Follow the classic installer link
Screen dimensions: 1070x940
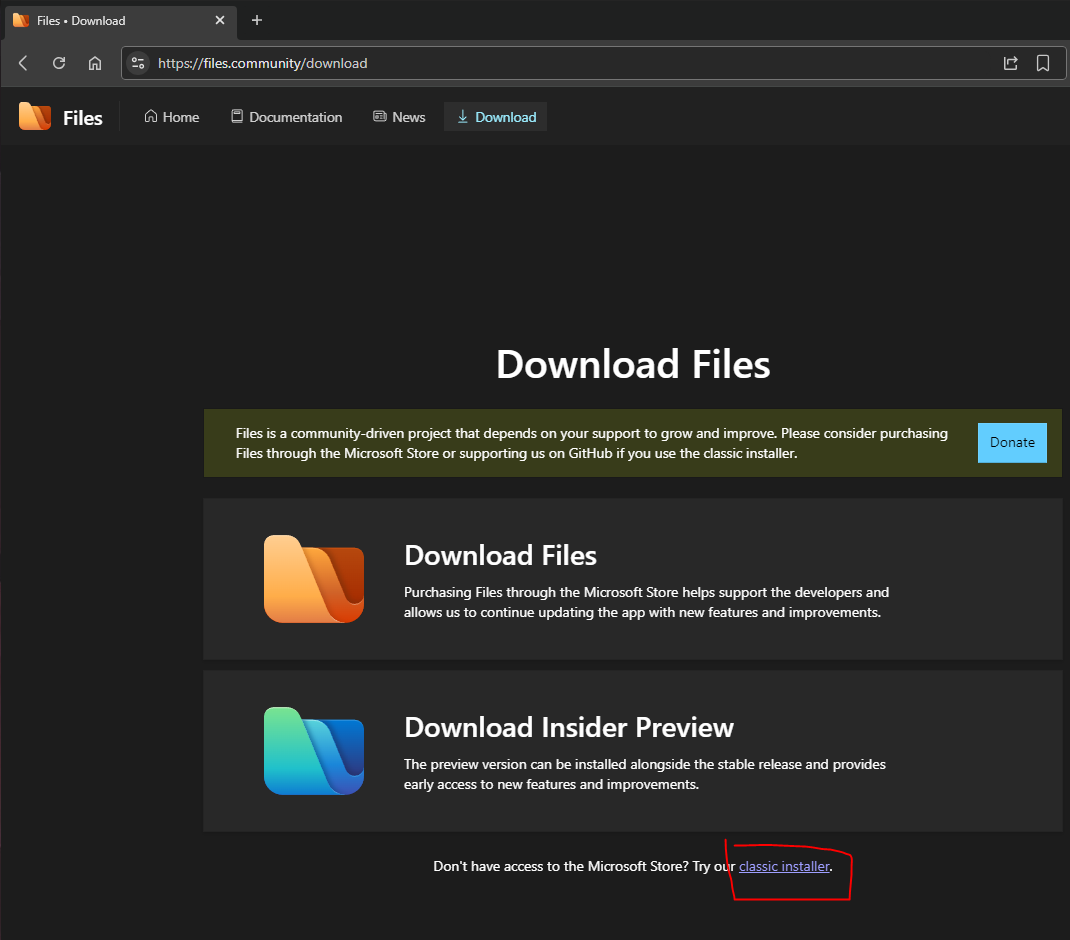pyautogui.click(x=784, y=866)
